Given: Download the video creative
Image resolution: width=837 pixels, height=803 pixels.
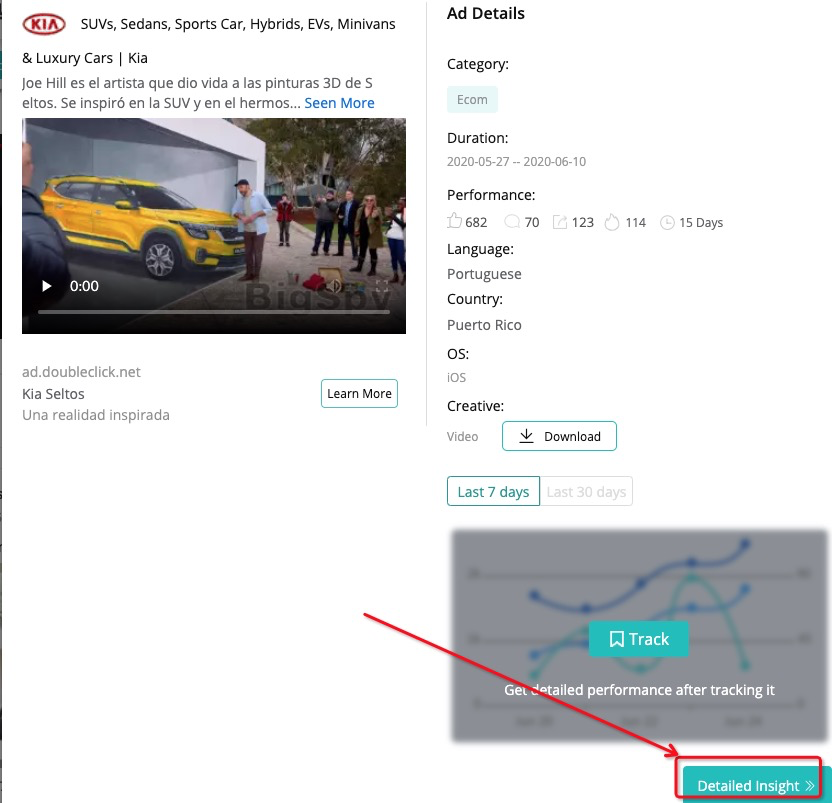Looking at the screenshot, I should [x=559, y=436].
